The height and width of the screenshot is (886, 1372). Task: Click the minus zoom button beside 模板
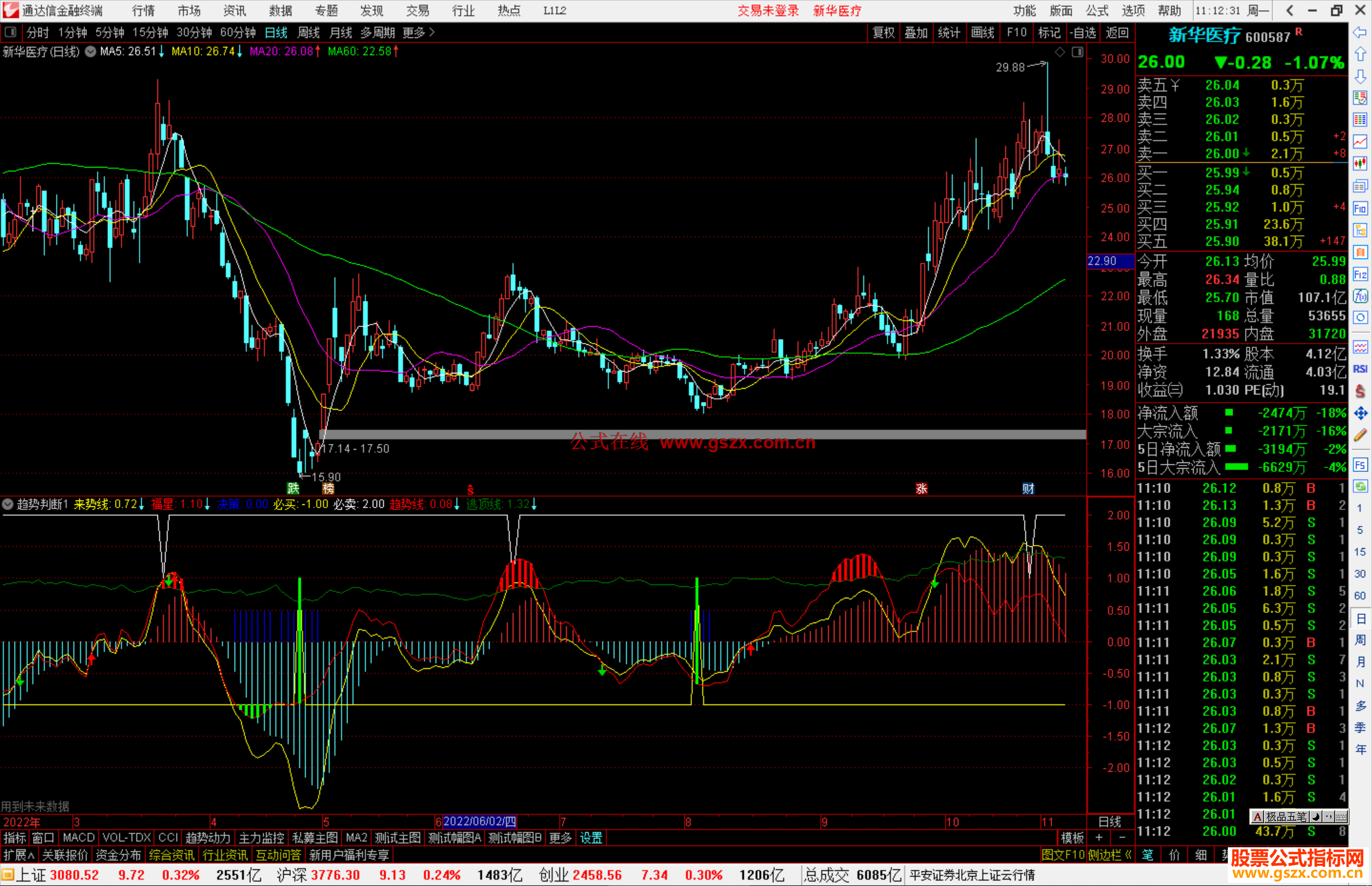coord(1122,838)
